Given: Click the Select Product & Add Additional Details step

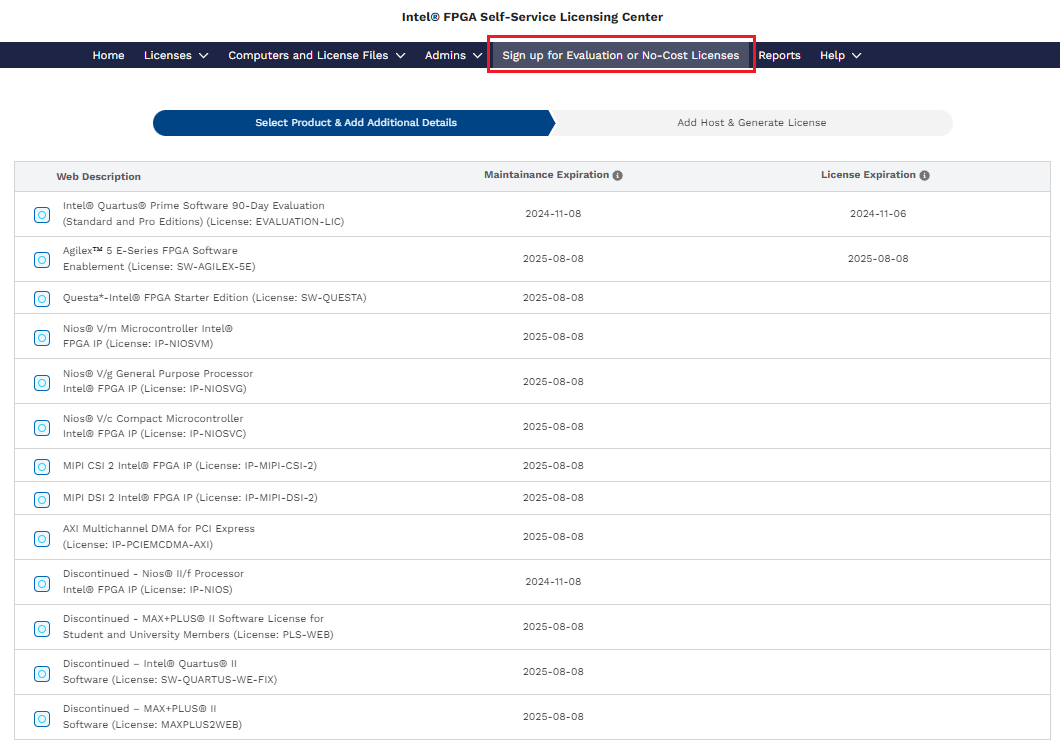Looking at the screenshot, I should pos(354,123).
